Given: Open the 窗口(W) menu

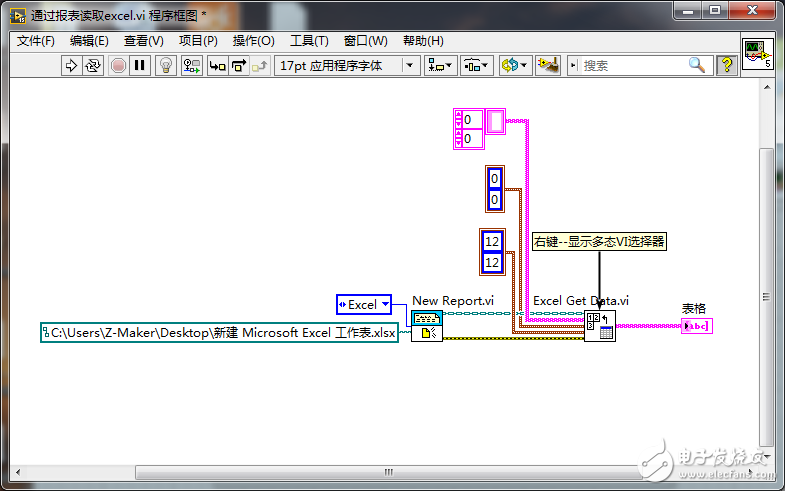Looking at the screenshot, I should (x=365, y=41).
